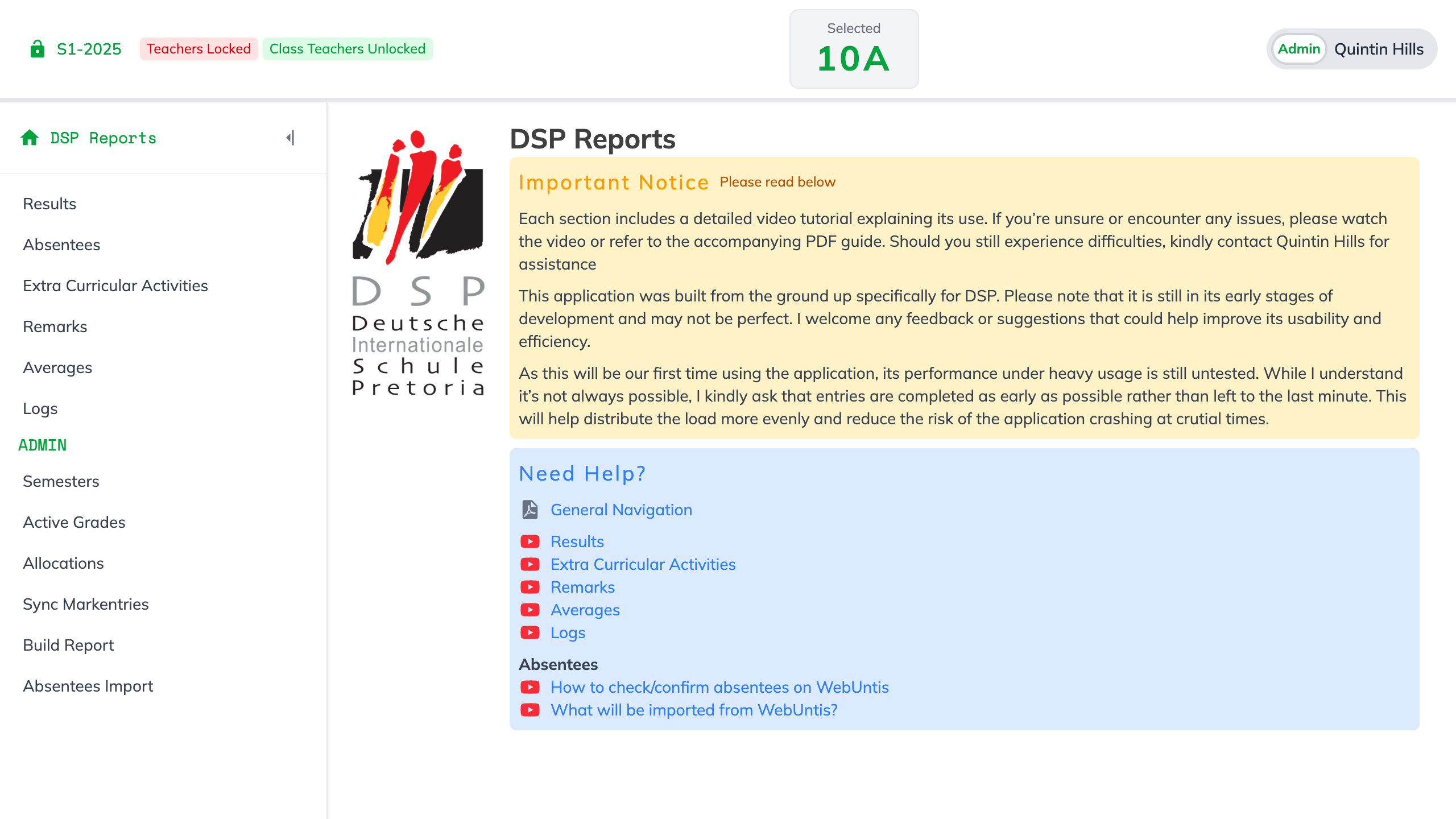Open the PDF icon for General Navigation

coord(530,510)
